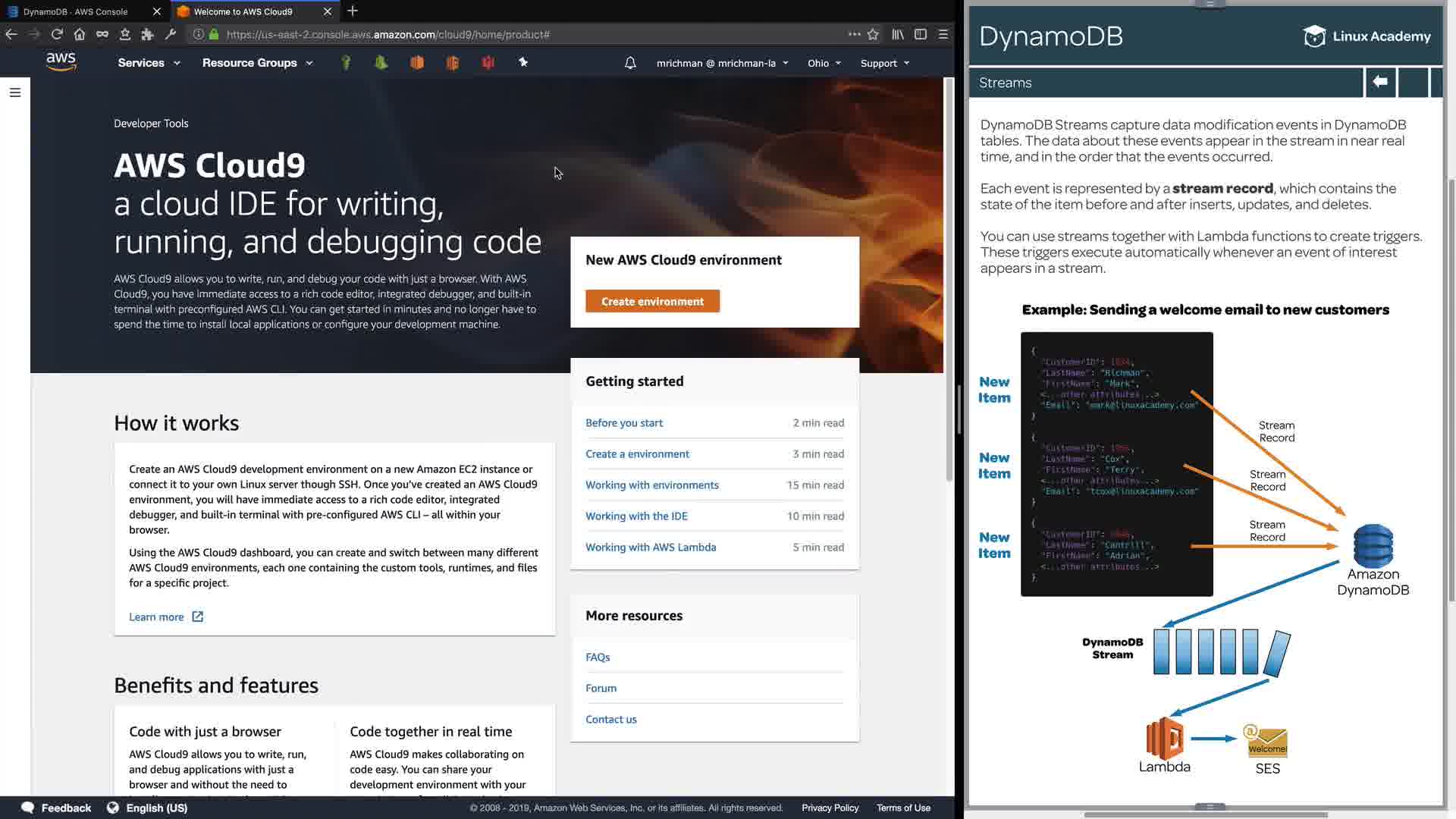Bookmark this page with star icon
Image resolution: width=1456 pixels, height=819 pixels.
(873, 34)
